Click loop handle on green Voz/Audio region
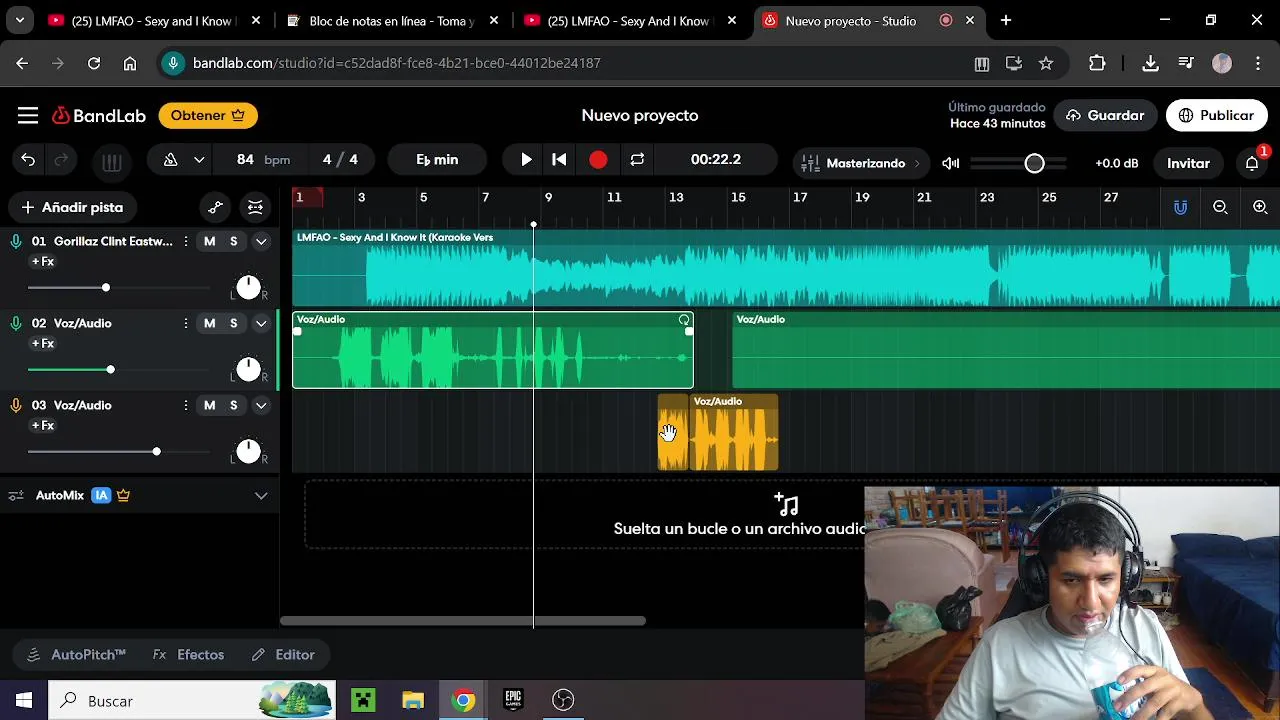The width and height of the screenshot is (1280, 720). pos(684,320)
